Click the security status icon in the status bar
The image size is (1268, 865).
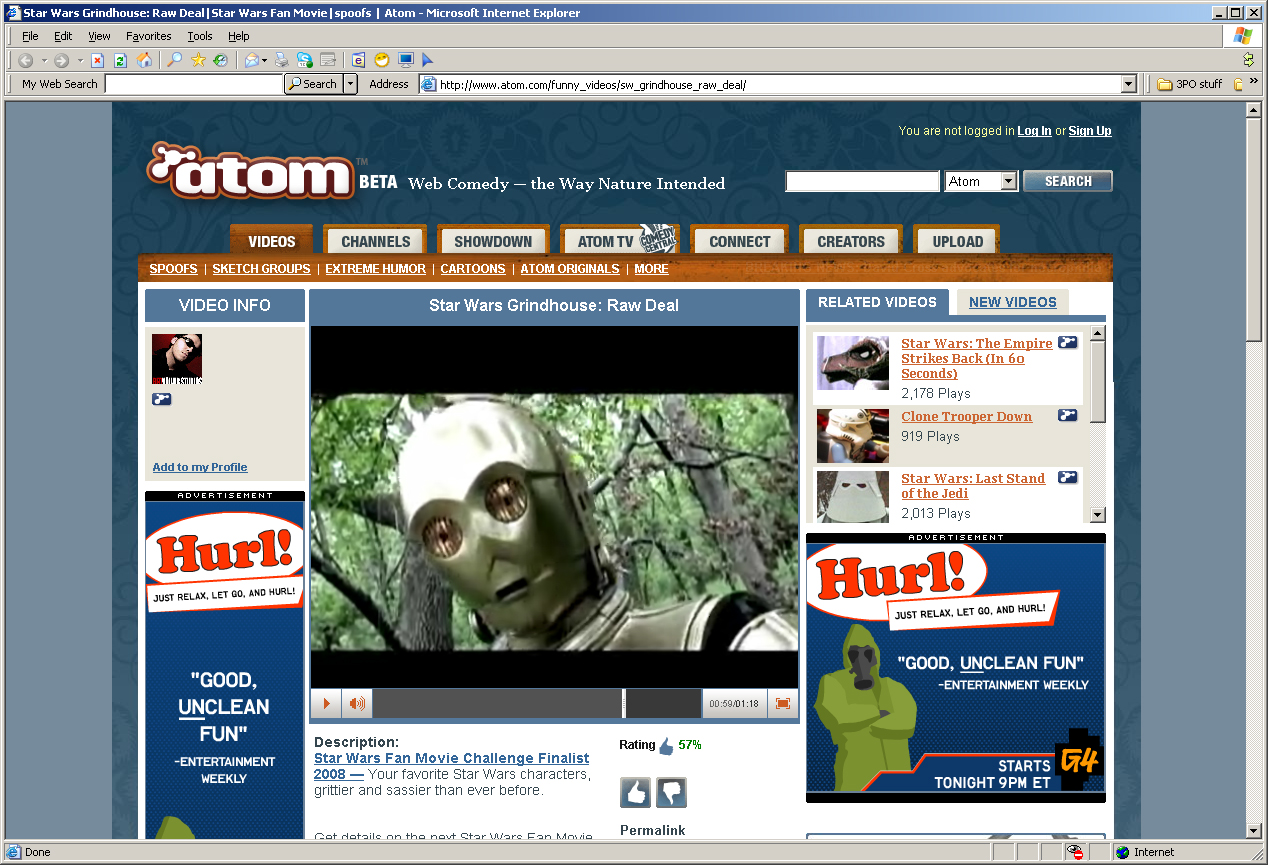(x=1075, y=852)
